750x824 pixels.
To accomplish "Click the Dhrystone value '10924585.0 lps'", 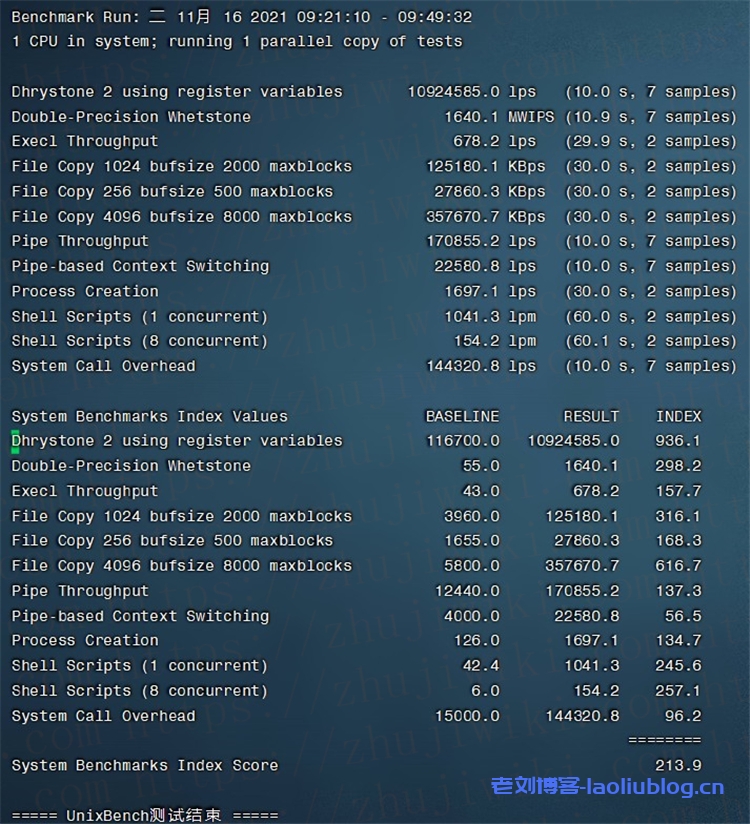I will point(471,92).
